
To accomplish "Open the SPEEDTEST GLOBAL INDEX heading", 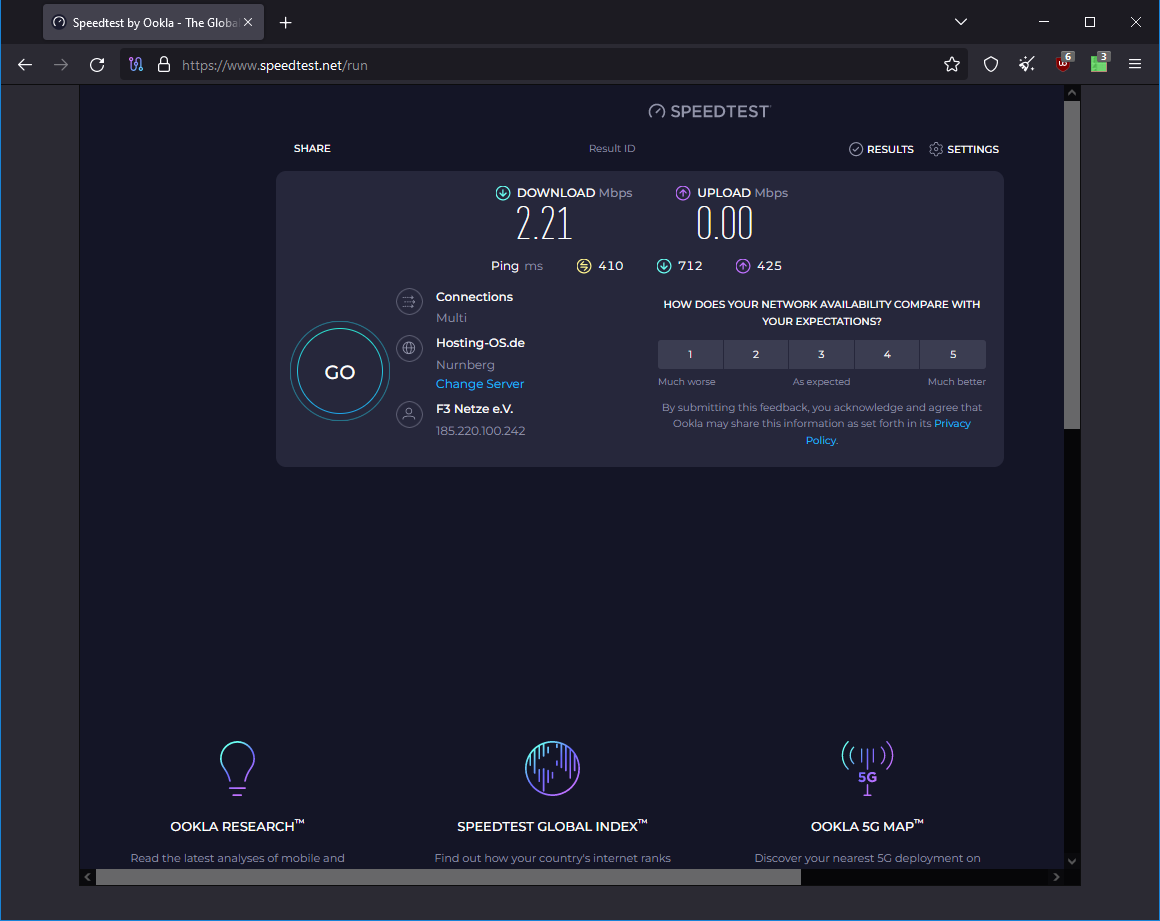I will coord(552,826).
